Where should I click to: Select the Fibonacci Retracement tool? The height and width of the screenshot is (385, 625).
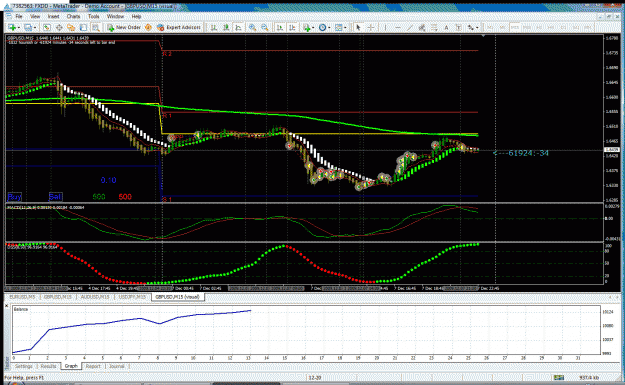click(x=434, y=28)
